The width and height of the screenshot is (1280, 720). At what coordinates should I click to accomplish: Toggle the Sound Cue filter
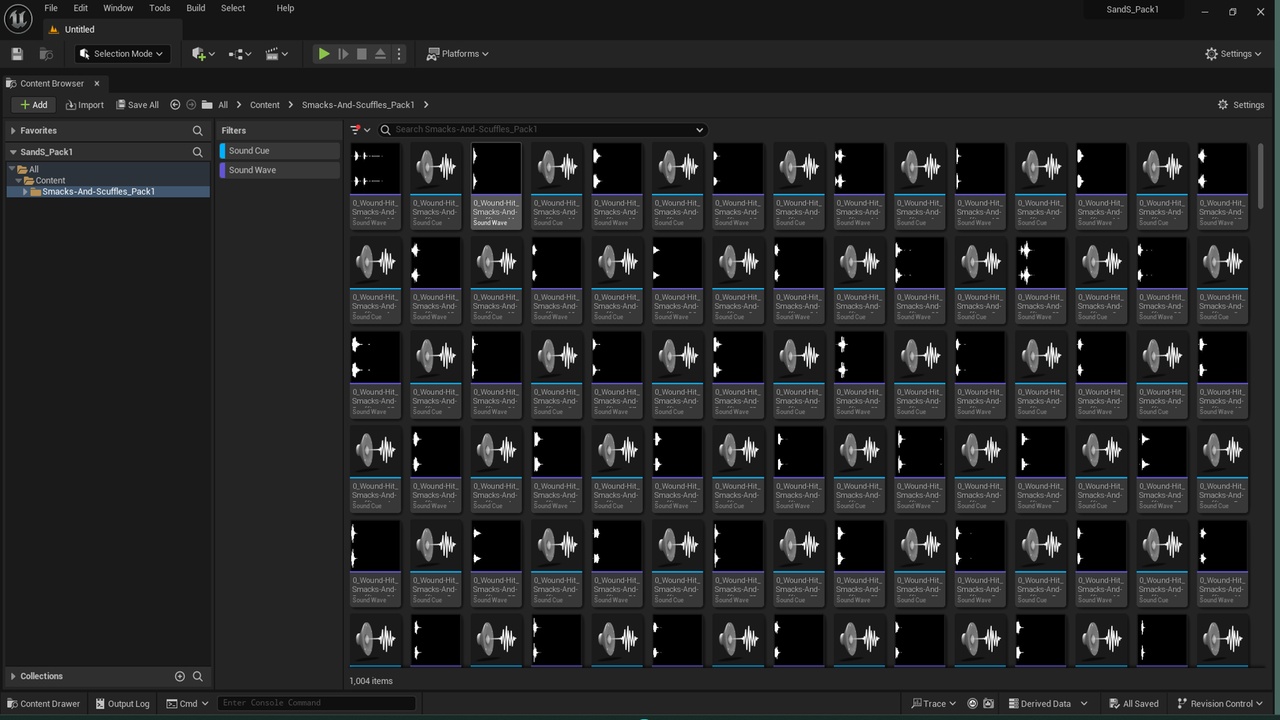[280, 151]
